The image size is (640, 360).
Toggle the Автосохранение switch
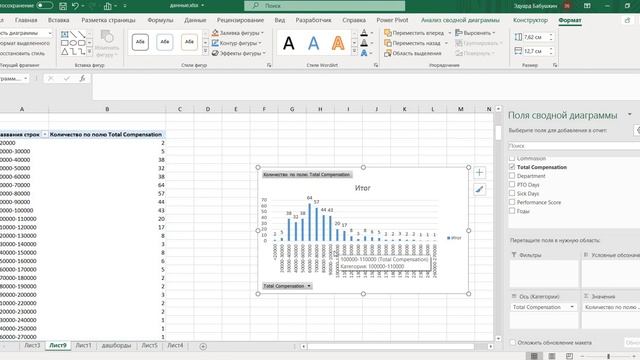pos(44,5)
